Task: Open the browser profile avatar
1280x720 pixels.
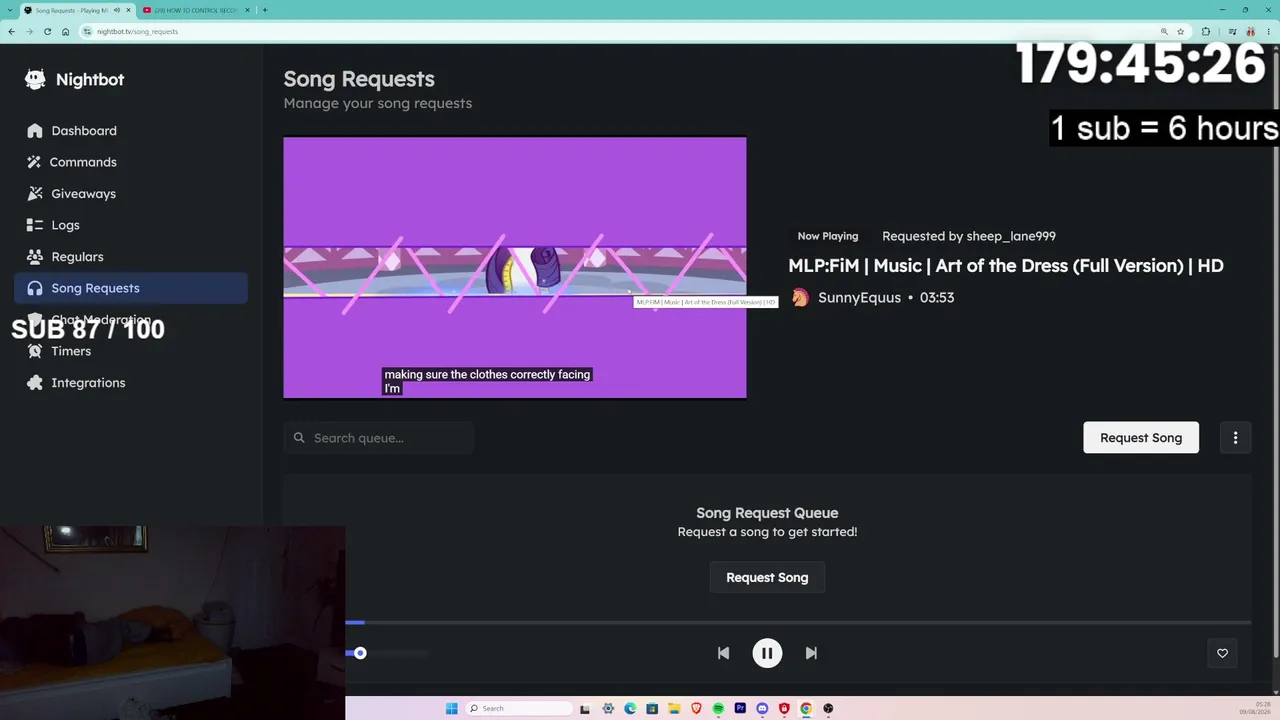Action: pyautogui.click(x=1250, y=31)
